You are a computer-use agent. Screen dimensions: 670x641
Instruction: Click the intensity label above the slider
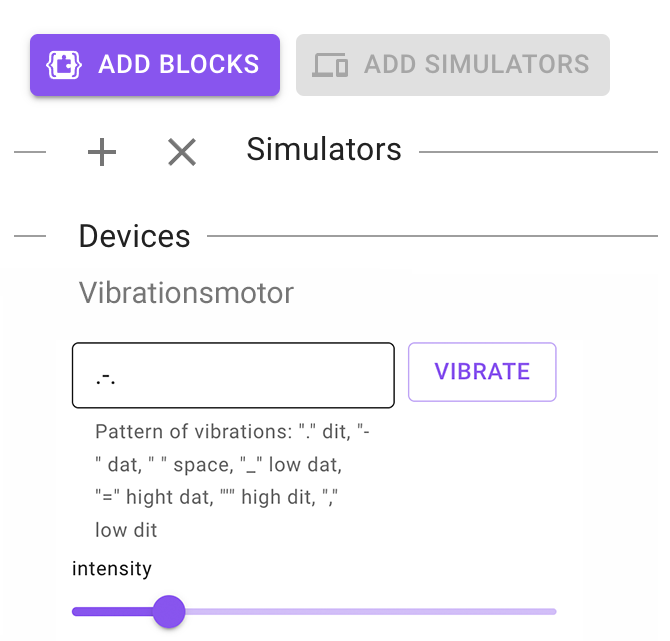pyautogui.click(x=112, y=569)
